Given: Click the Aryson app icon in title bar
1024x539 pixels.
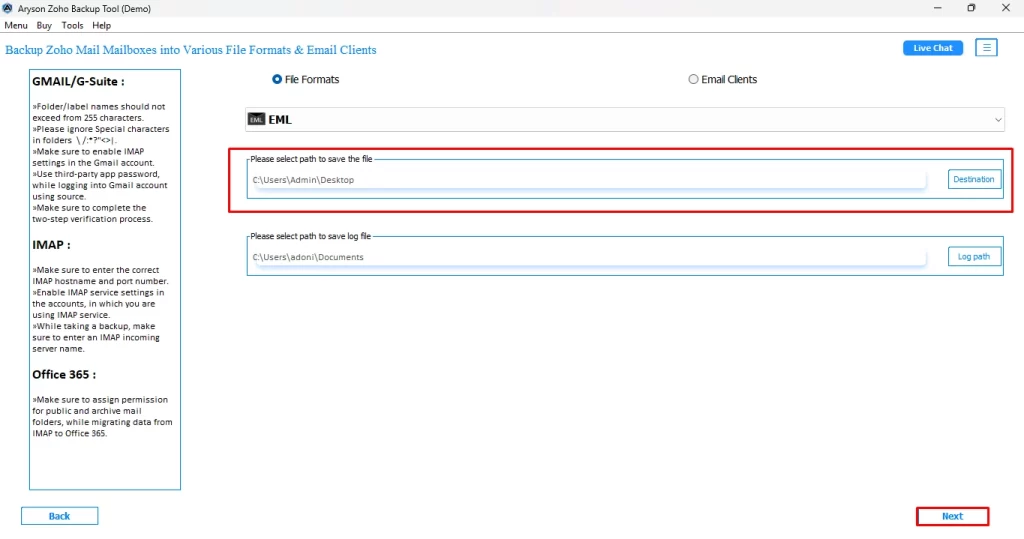Looking at the screenshot, I should point(7,8).
